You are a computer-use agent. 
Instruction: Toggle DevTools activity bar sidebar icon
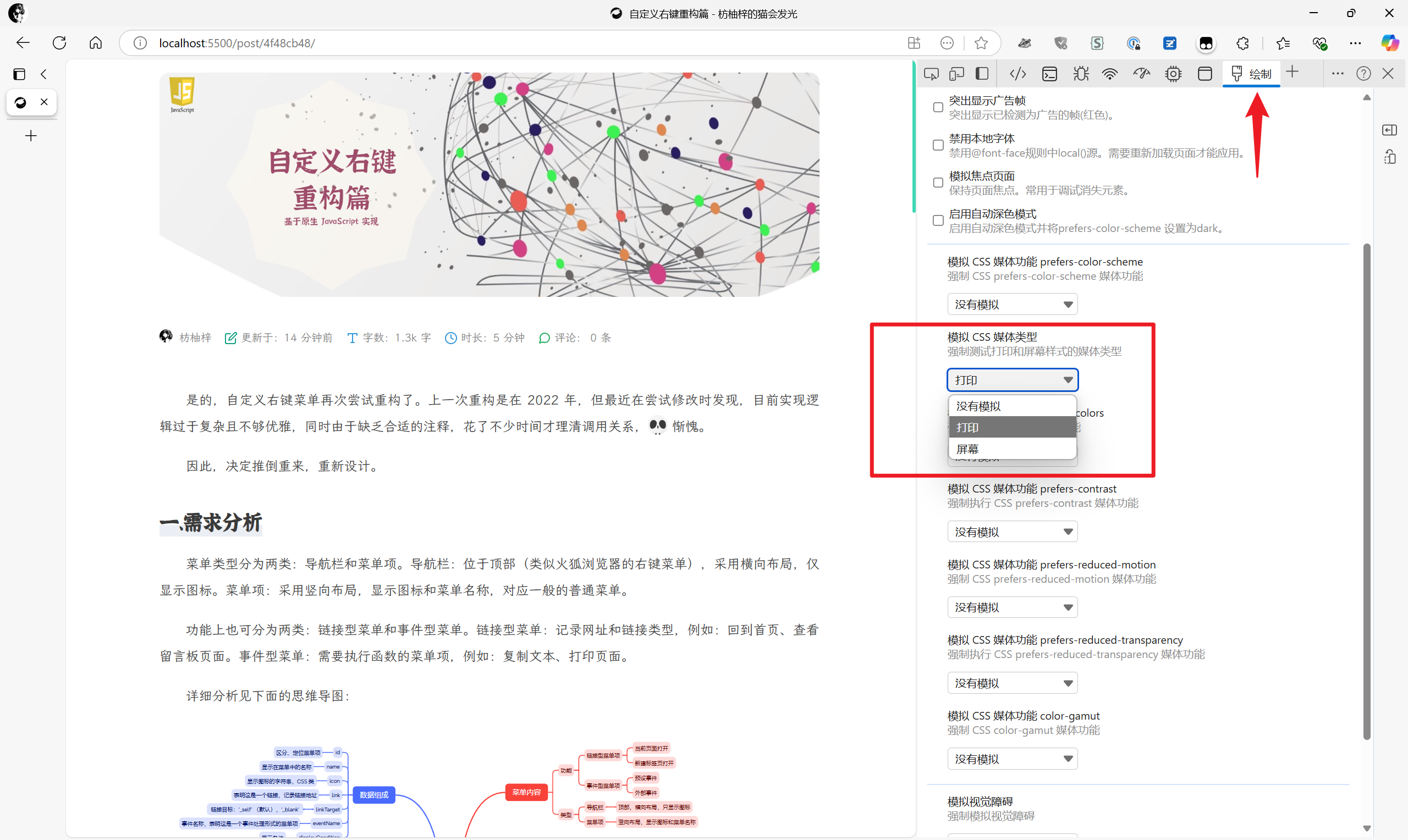982,74
